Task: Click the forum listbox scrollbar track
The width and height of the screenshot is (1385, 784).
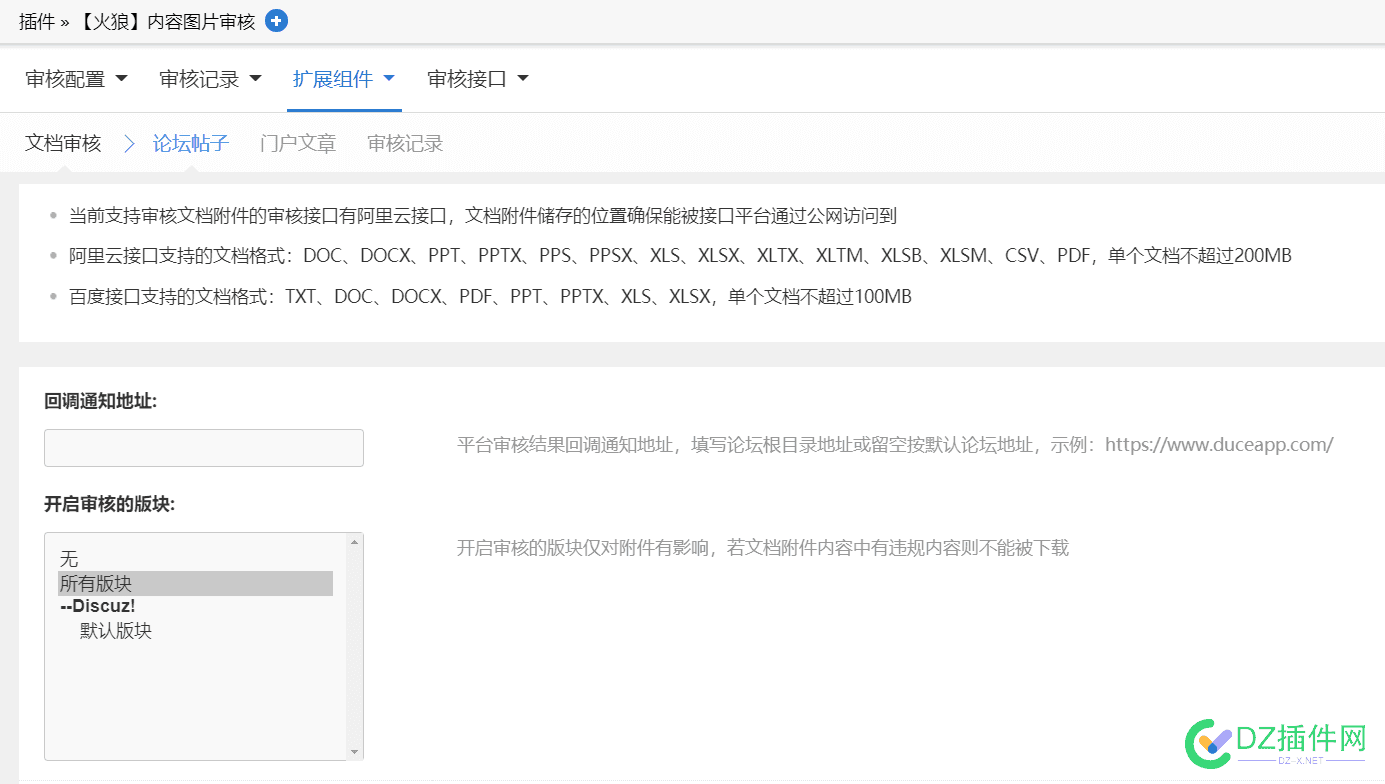Action: pos(355,650)
